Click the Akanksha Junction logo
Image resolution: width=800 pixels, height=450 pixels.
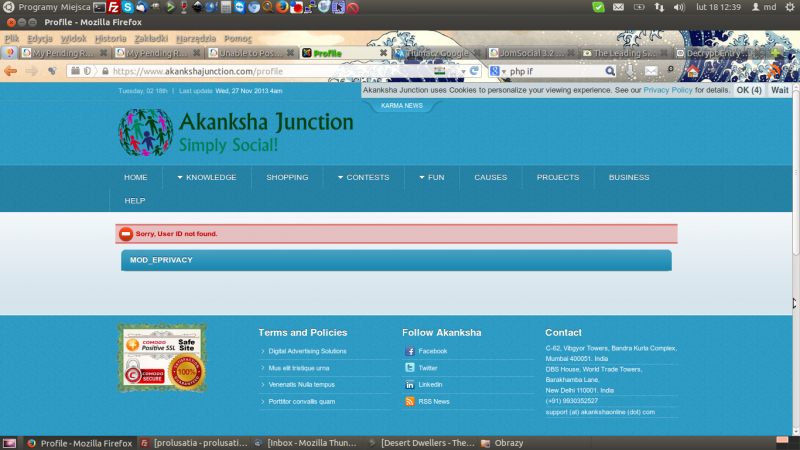tap(236, 132)
